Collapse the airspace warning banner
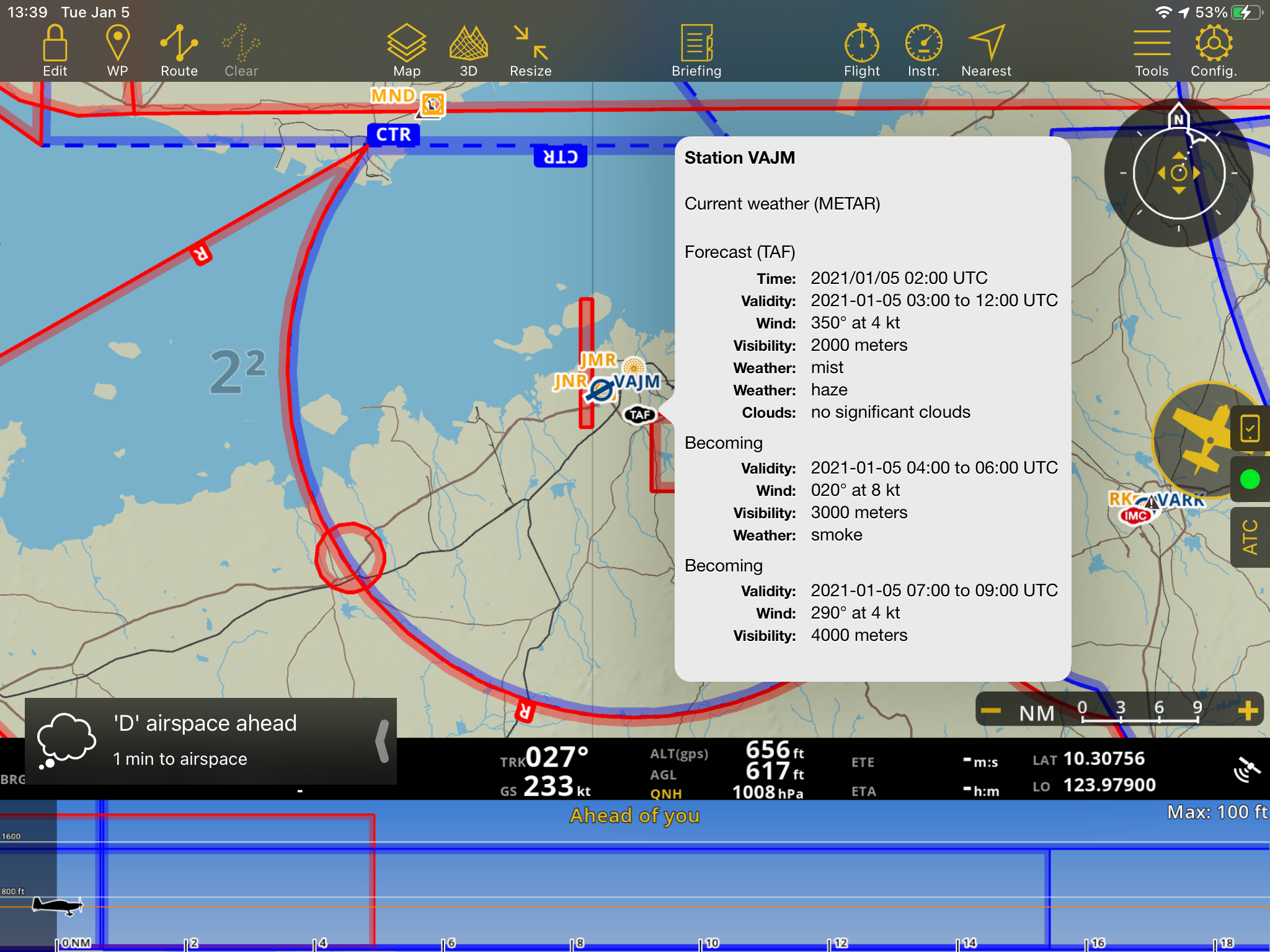 [383, 741]
